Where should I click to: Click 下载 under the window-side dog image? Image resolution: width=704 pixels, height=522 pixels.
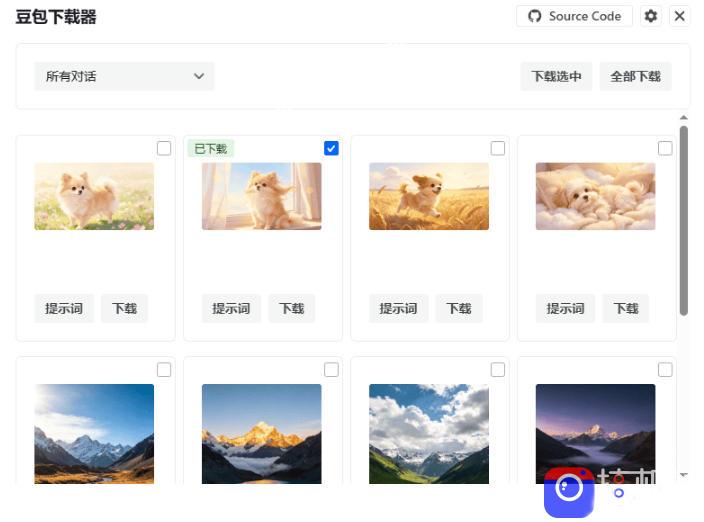tap(292, 308)
